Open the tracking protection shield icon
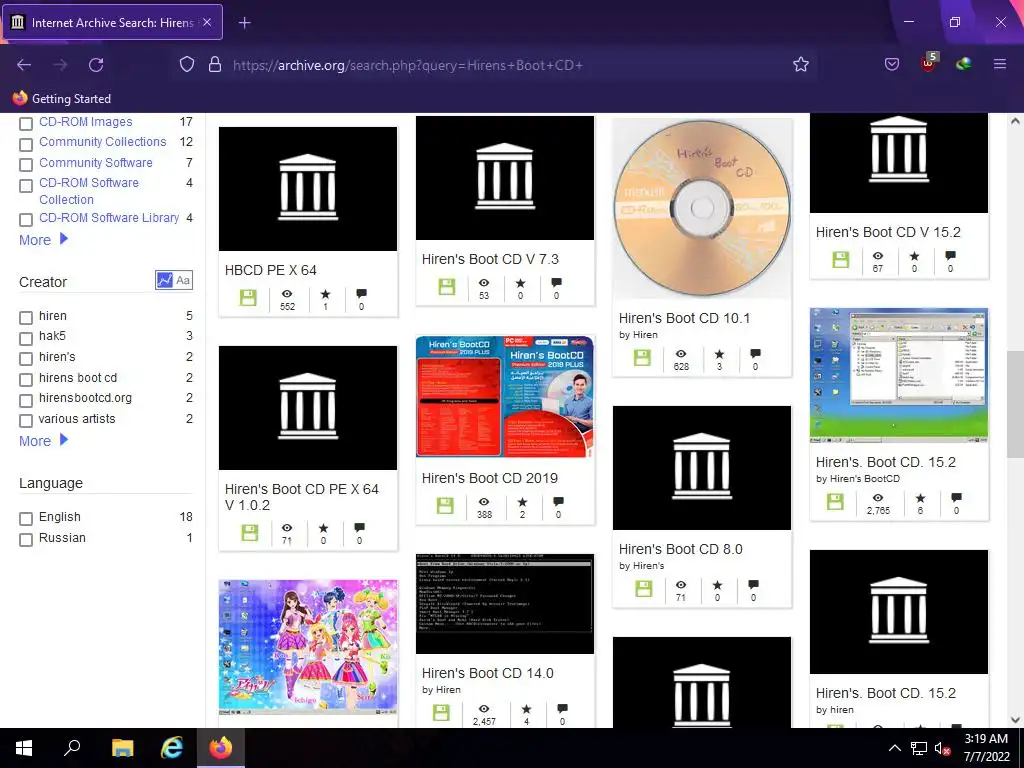The width and height of the screenshot is (1024, 768). click(x=187, y=64)
